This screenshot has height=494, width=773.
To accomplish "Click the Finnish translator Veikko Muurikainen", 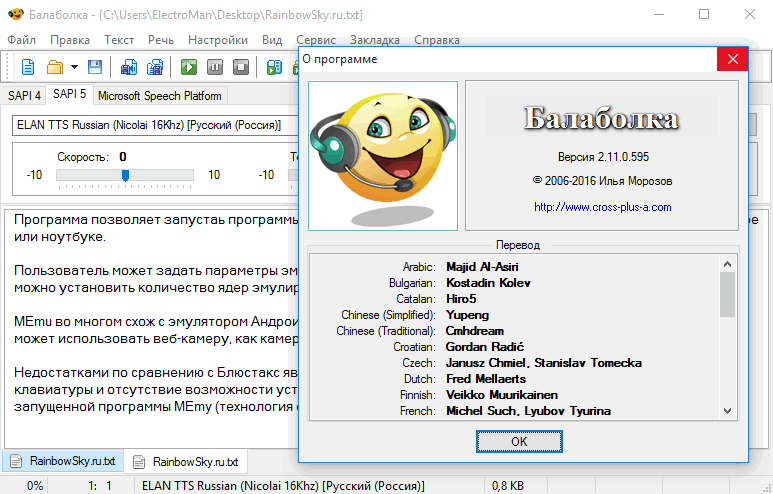I will tap(502, 395).
